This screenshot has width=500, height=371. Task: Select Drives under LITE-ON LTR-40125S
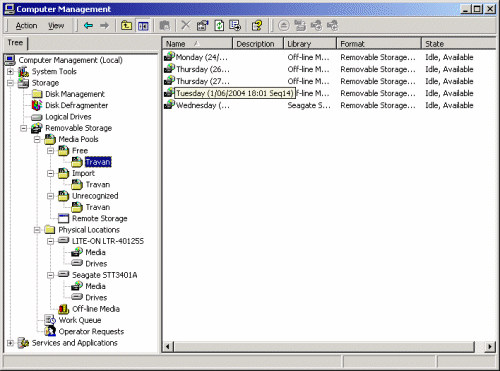point(96,264)
